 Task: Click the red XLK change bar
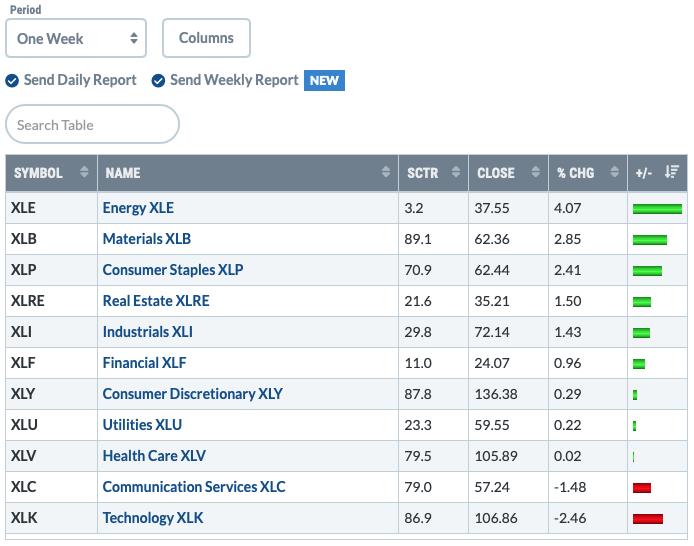click(648, 519)
